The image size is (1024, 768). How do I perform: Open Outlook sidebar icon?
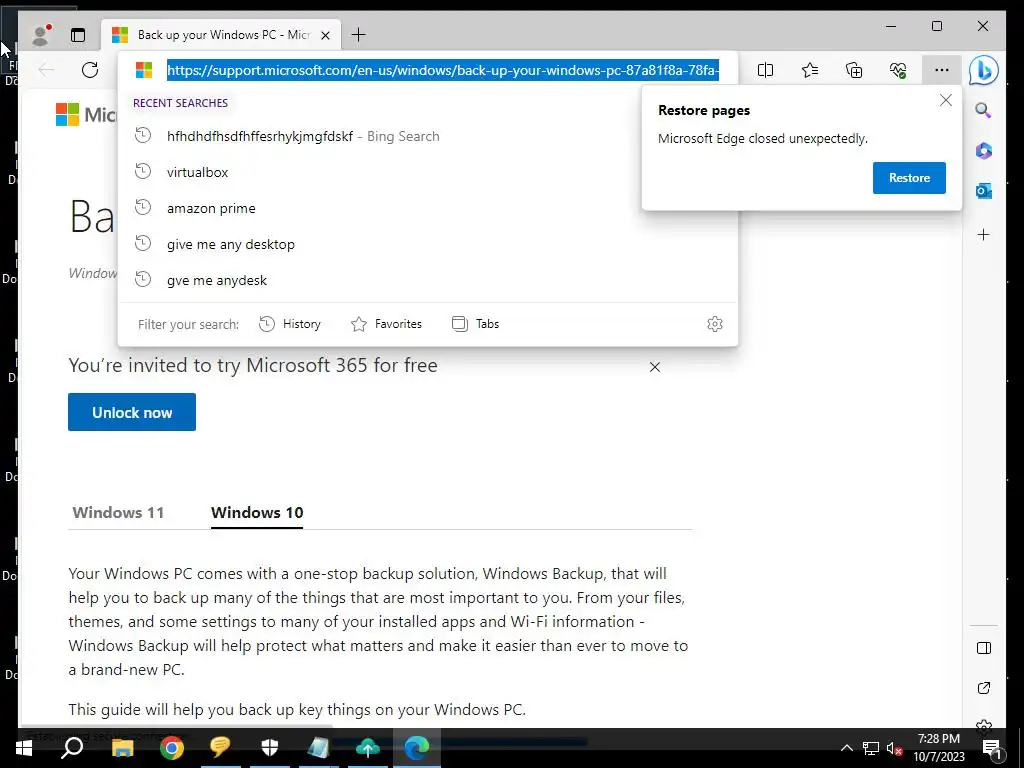point(984,191)
